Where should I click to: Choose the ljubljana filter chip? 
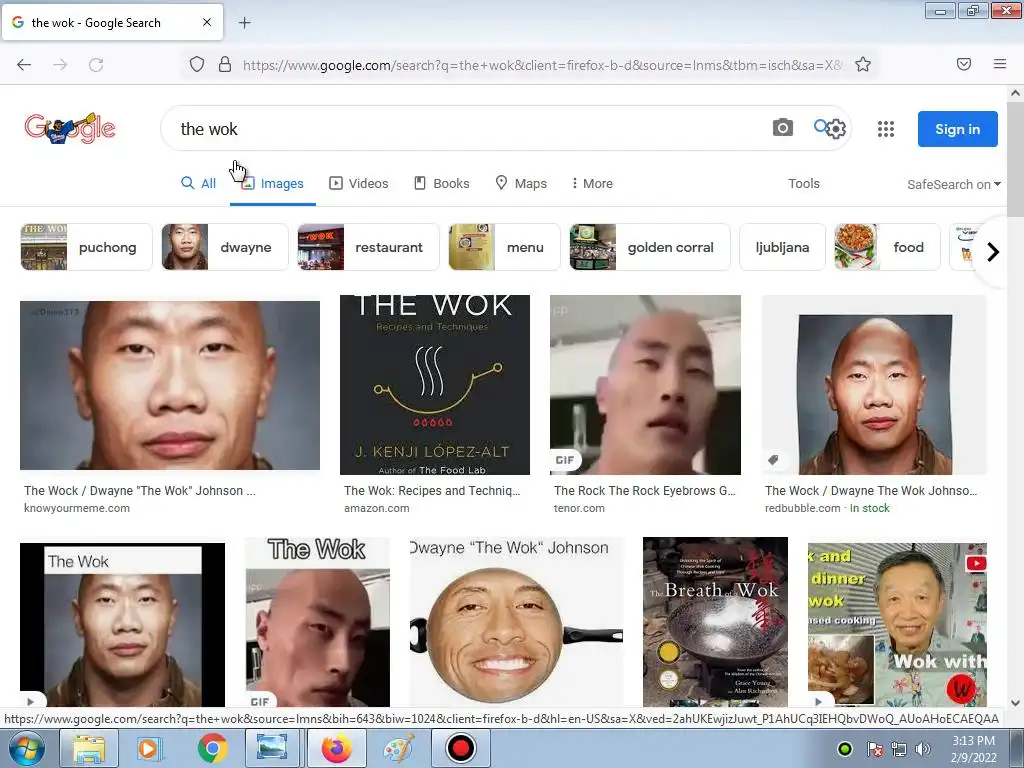coord(782,247)
